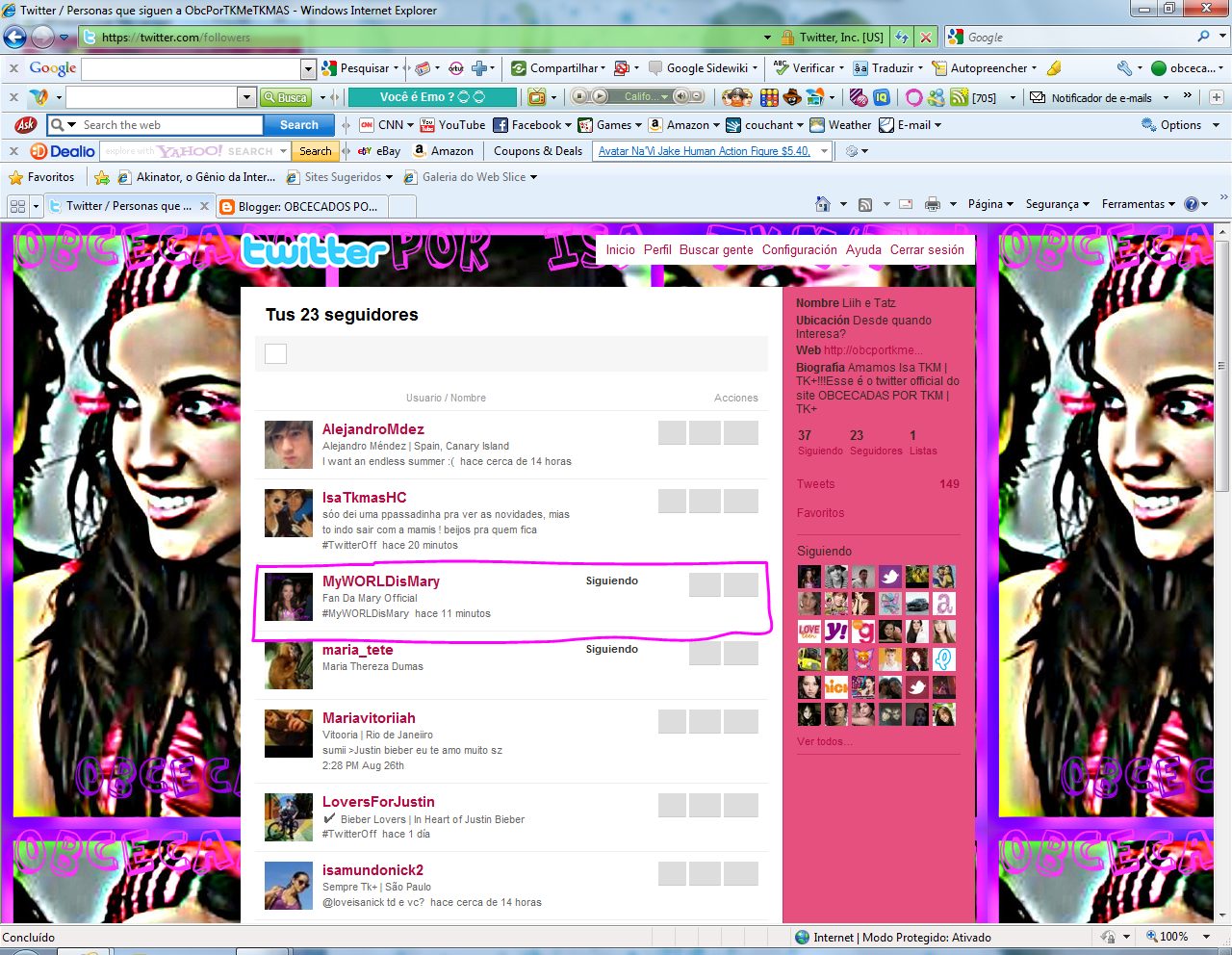Click the cowboy hat toolbar icon
The width and height of the screenshot is (1232, 955).
click(792, 96)
